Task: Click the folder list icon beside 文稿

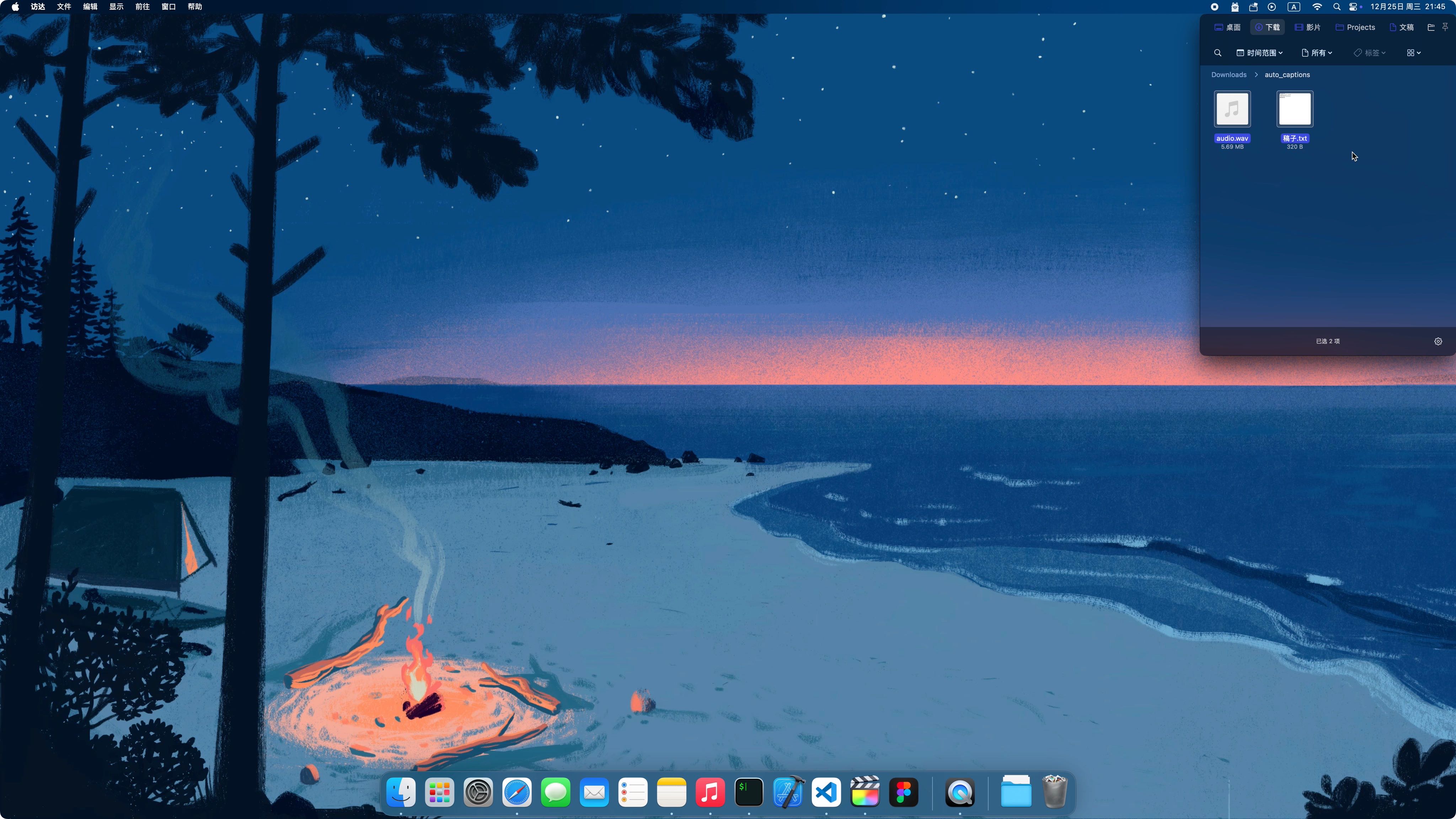Action: click(x=1430, y=27)
